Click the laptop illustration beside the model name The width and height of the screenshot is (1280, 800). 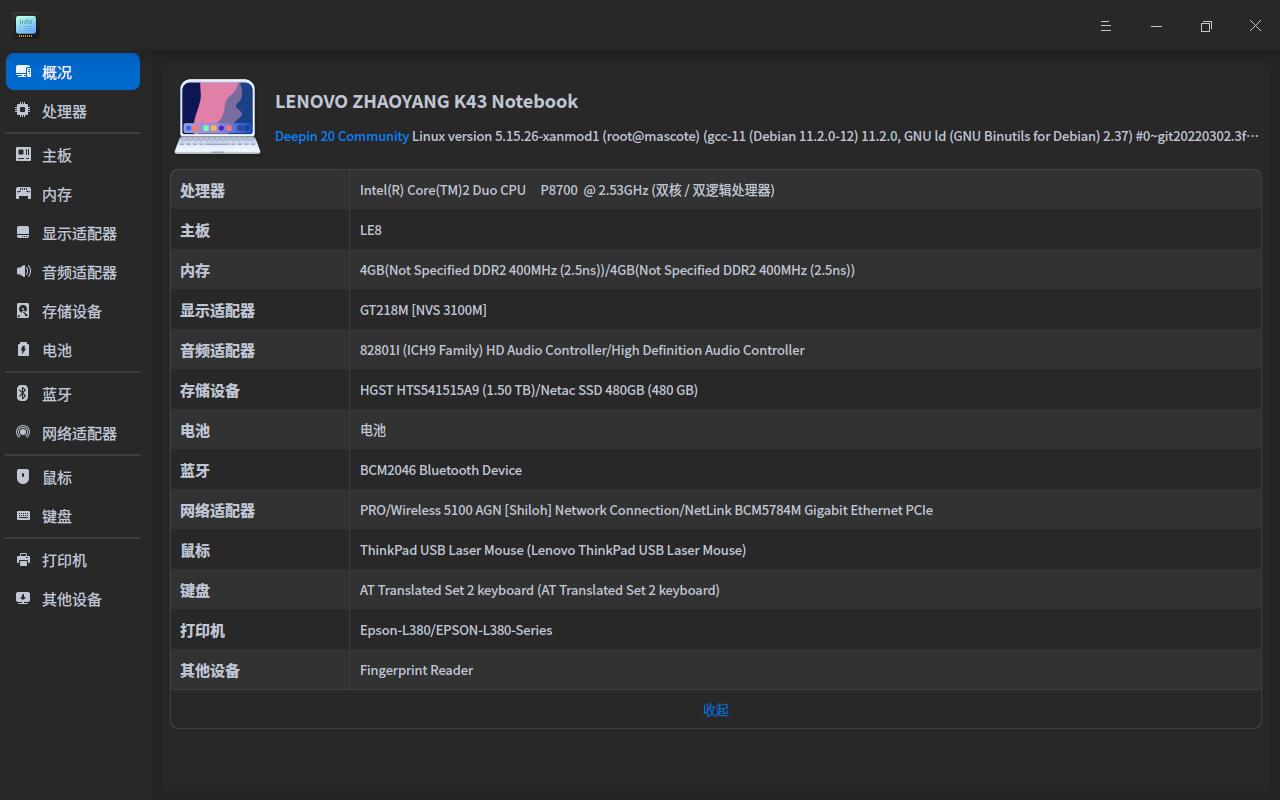coord(218,117)
